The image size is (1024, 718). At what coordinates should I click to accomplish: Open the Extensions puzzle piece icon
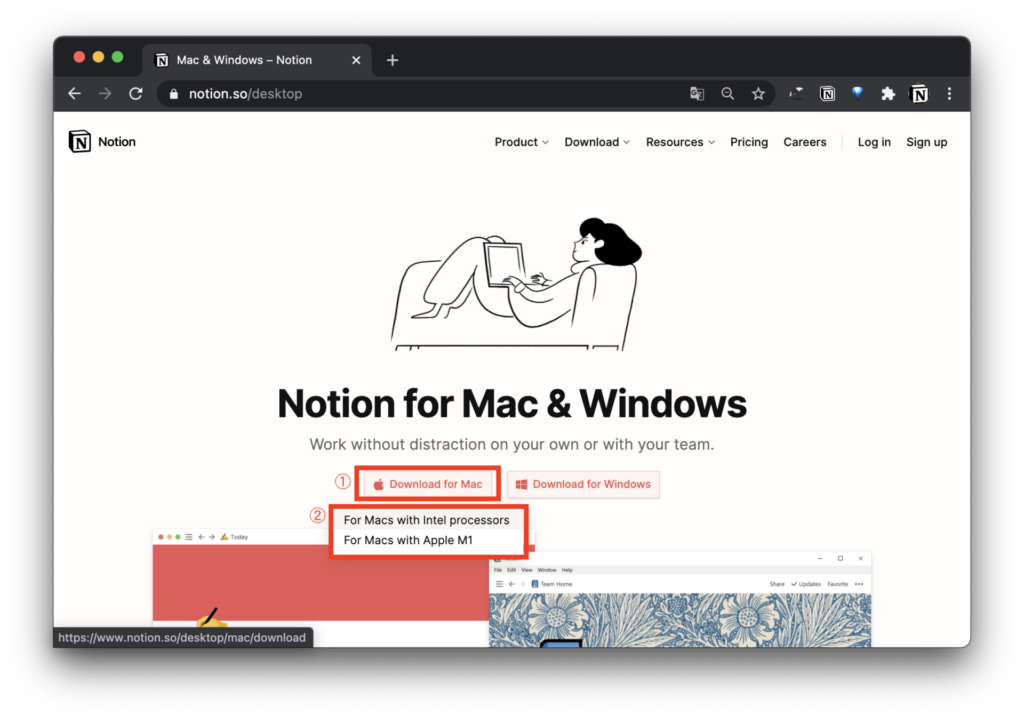coord(888,93)
